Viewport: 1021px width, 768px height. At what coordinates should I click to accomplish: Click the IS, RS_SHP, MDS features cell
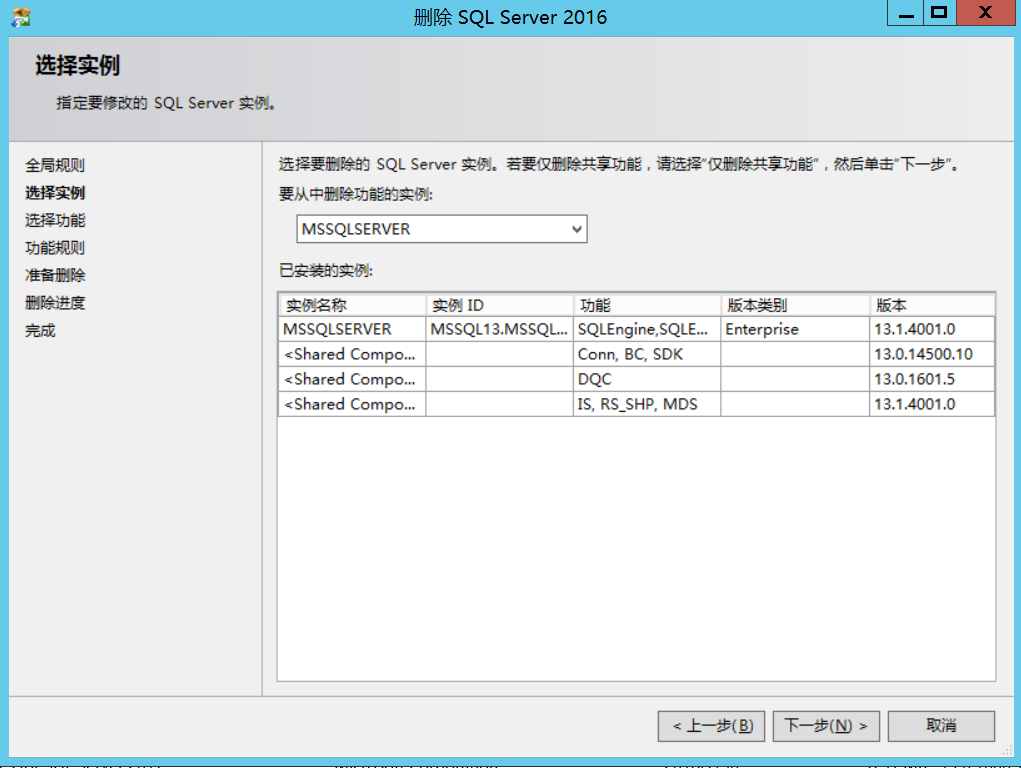(x=647, y=405)
